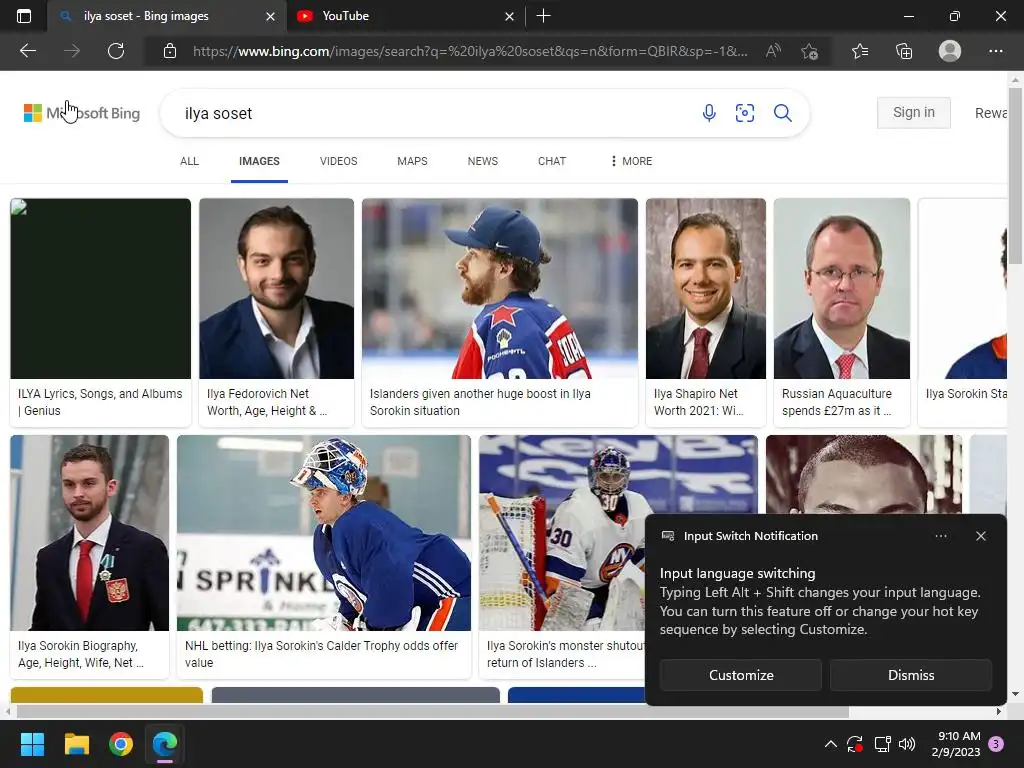Screen dimensions: 1024x768
Task: Open Islanders huge boost Sorokin image
Action: point(500,312)
